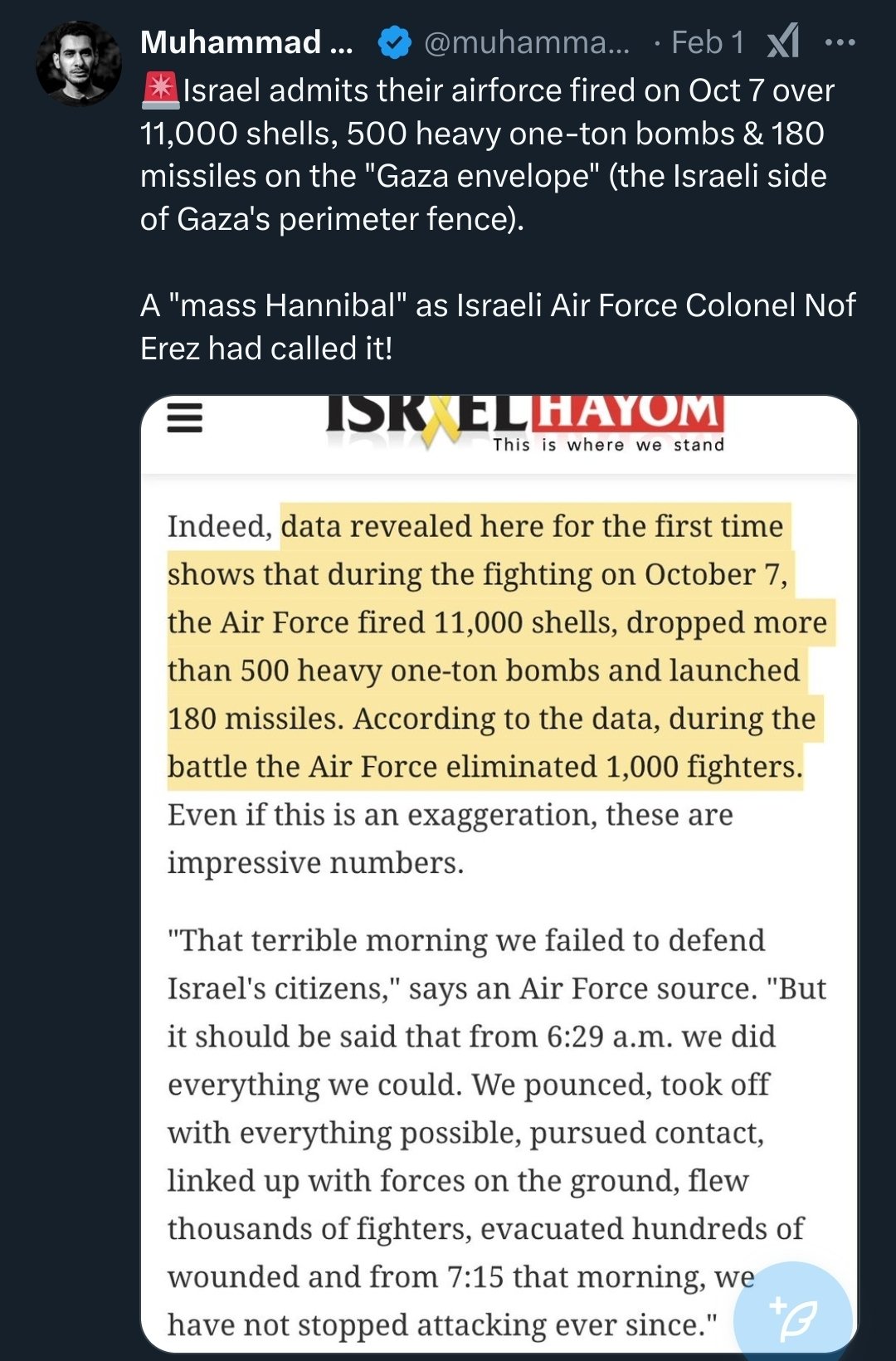This screenshot has height=1361, width=896.
Task: Open the author's profile picture
Action: 78,64
